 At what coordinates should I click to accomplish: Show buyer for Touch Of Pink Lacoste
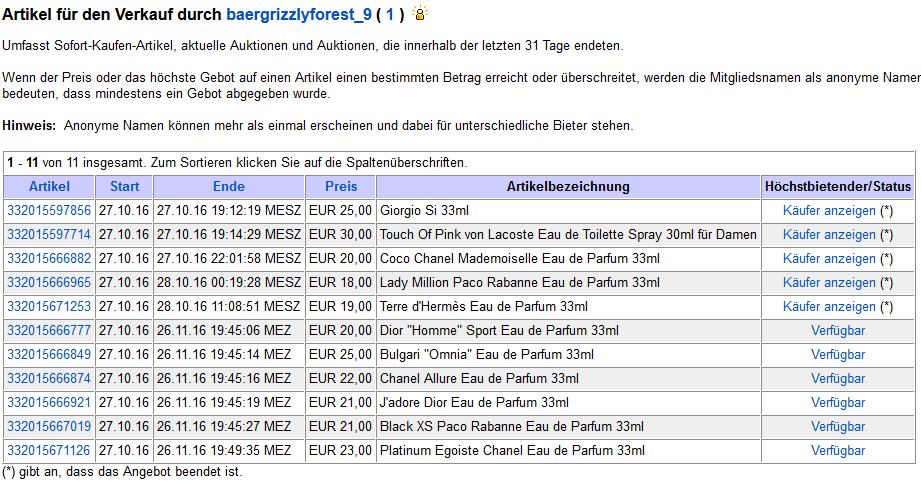pyautogui.click(x=829, y=235)
